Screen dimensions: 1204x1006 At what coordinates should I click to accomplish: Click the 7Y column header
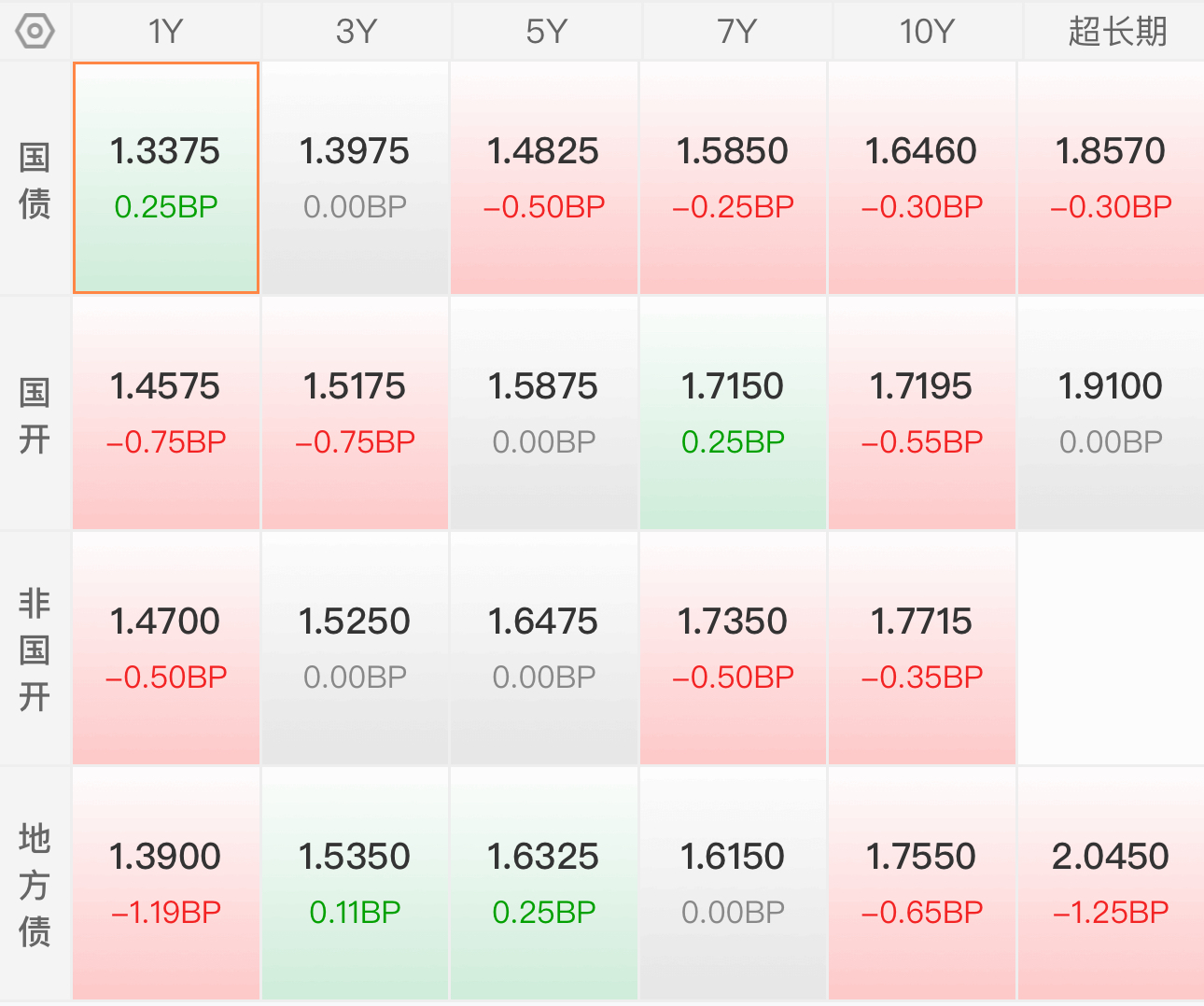click(736, 31)
